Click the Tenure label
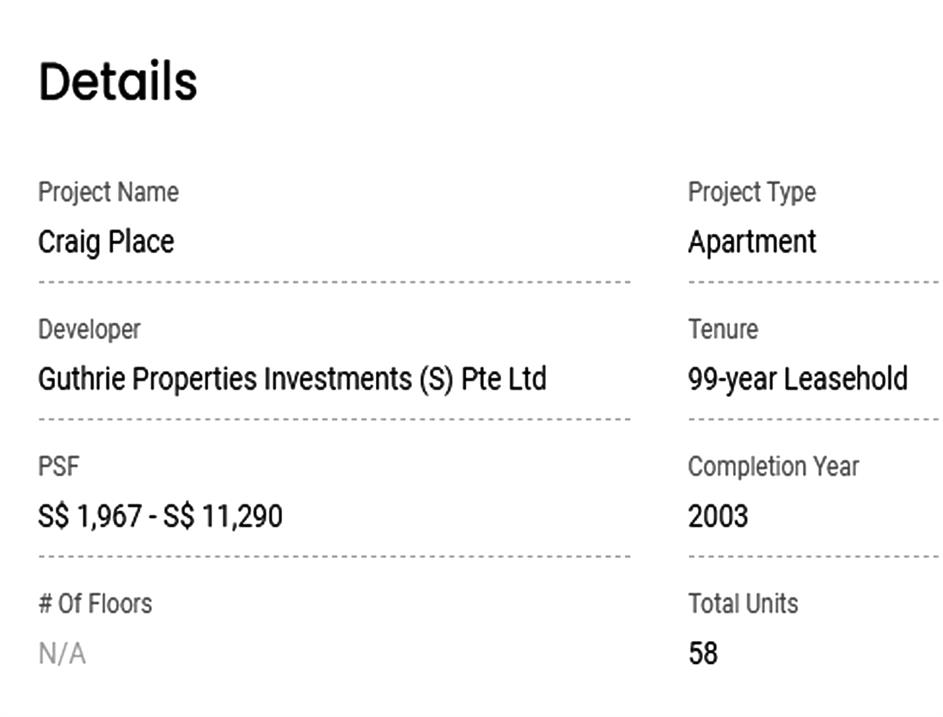 [723, 329]
